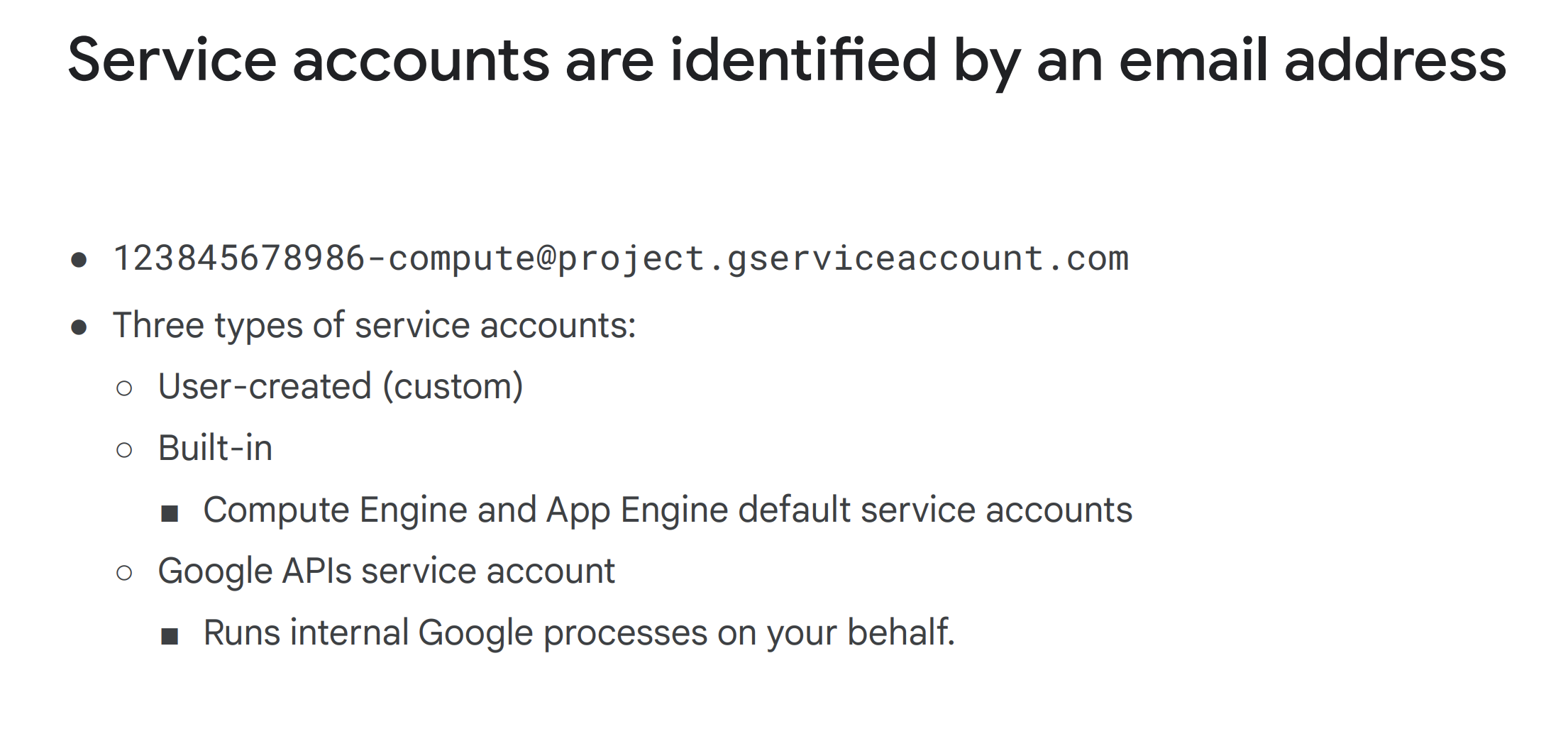Click the "User-created (custom)" list item

pyautogui.click(x=341, y=387)
